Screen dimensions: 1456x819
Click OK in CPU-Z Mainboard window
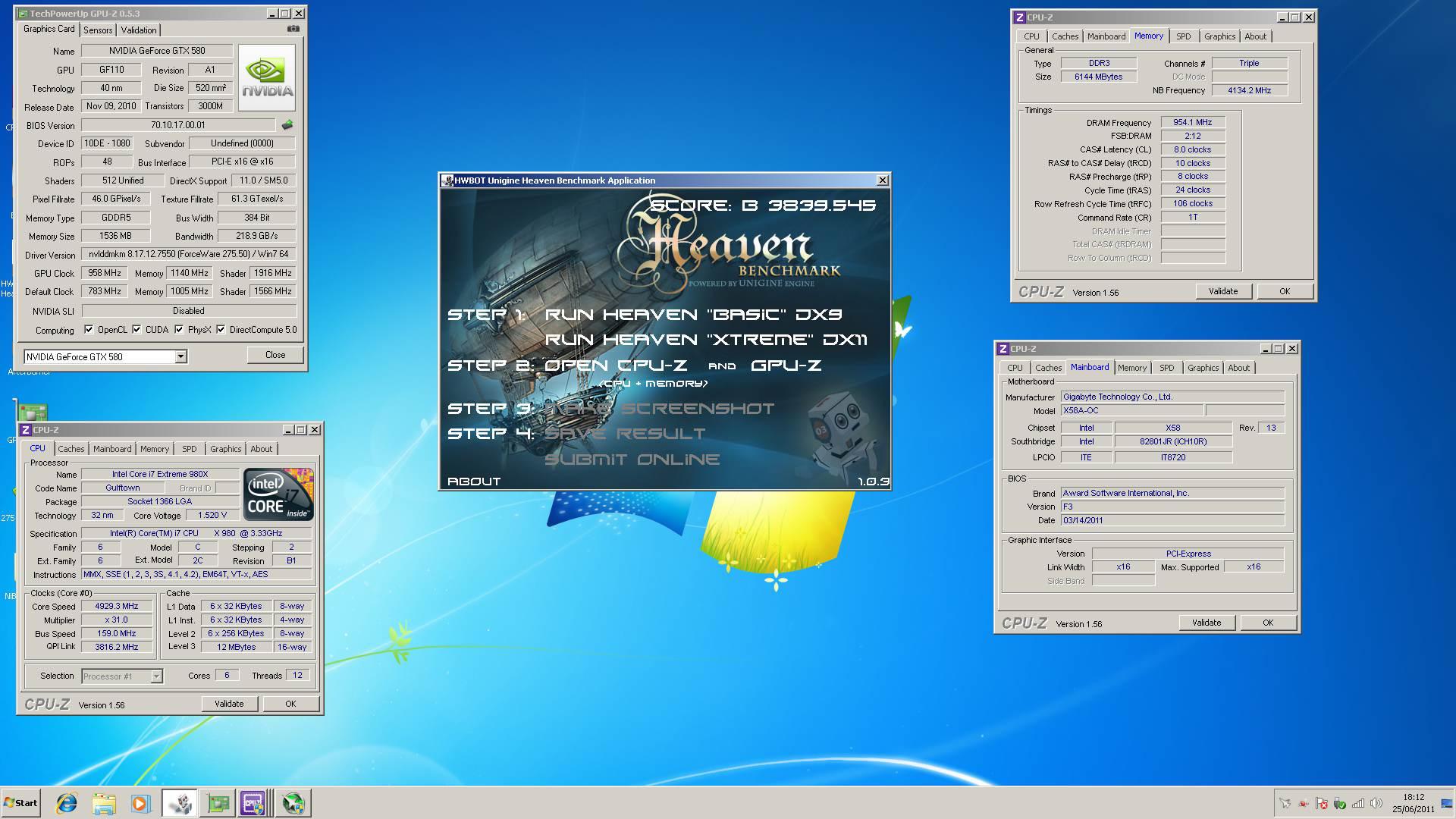1268,623
